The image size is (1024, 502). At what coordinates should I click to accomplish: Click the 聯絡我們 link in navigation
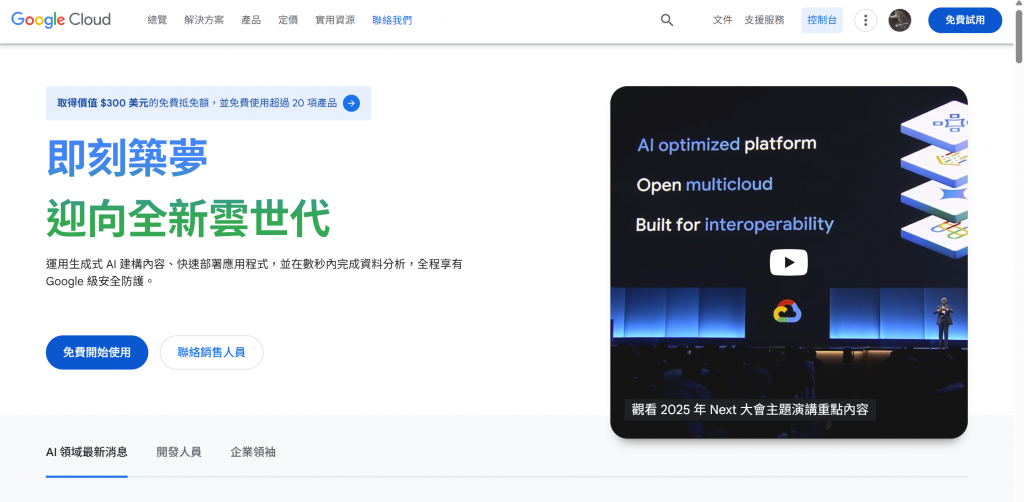[392, 20]
